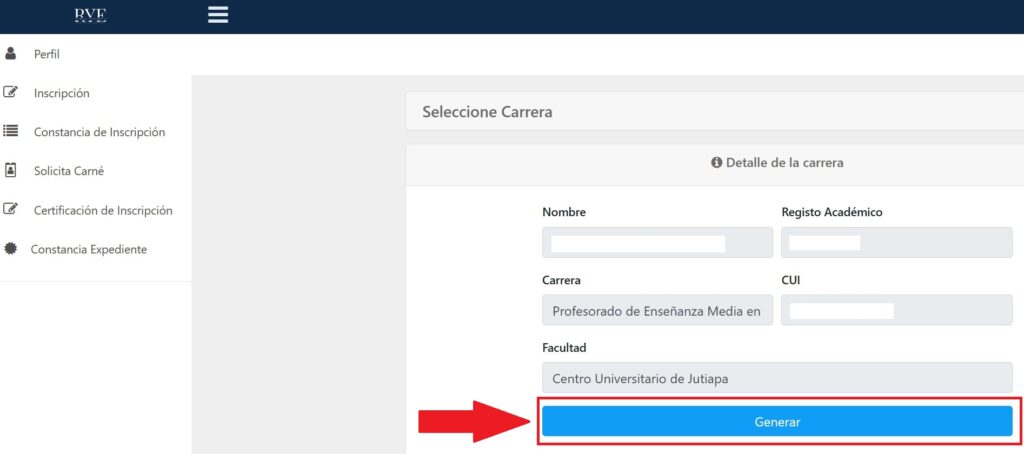Click the Certificación de Inscripción edit icon
The image size is (1024, 454).
point(11,210)
